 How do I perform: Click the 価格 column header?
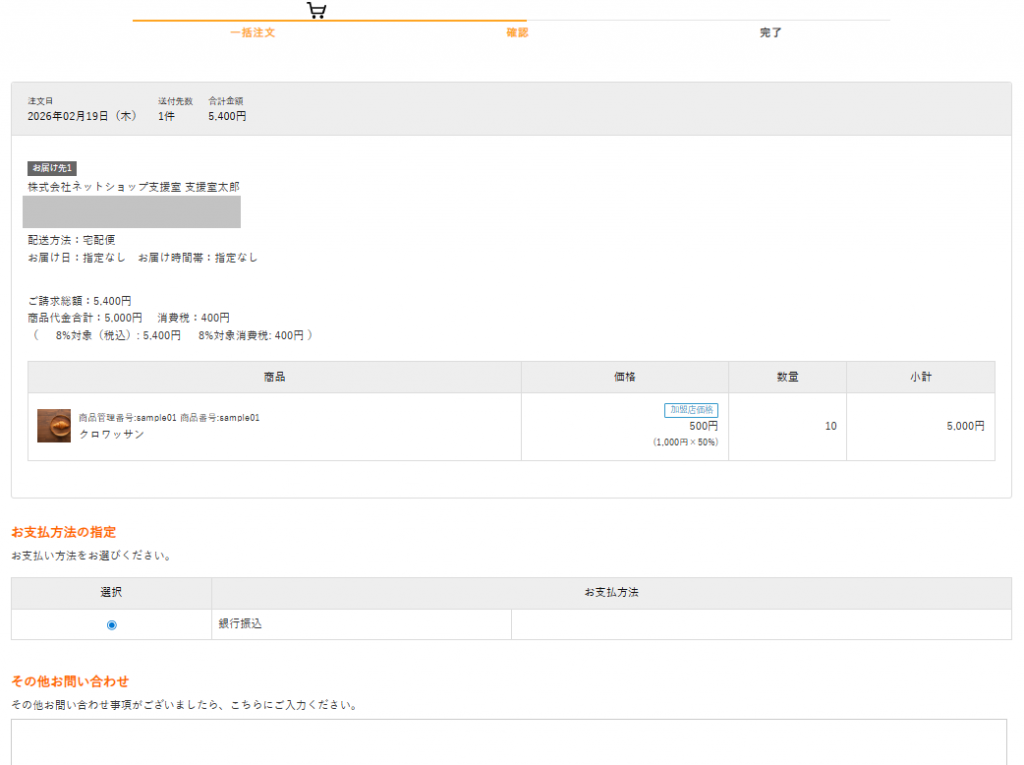(624, 377)
